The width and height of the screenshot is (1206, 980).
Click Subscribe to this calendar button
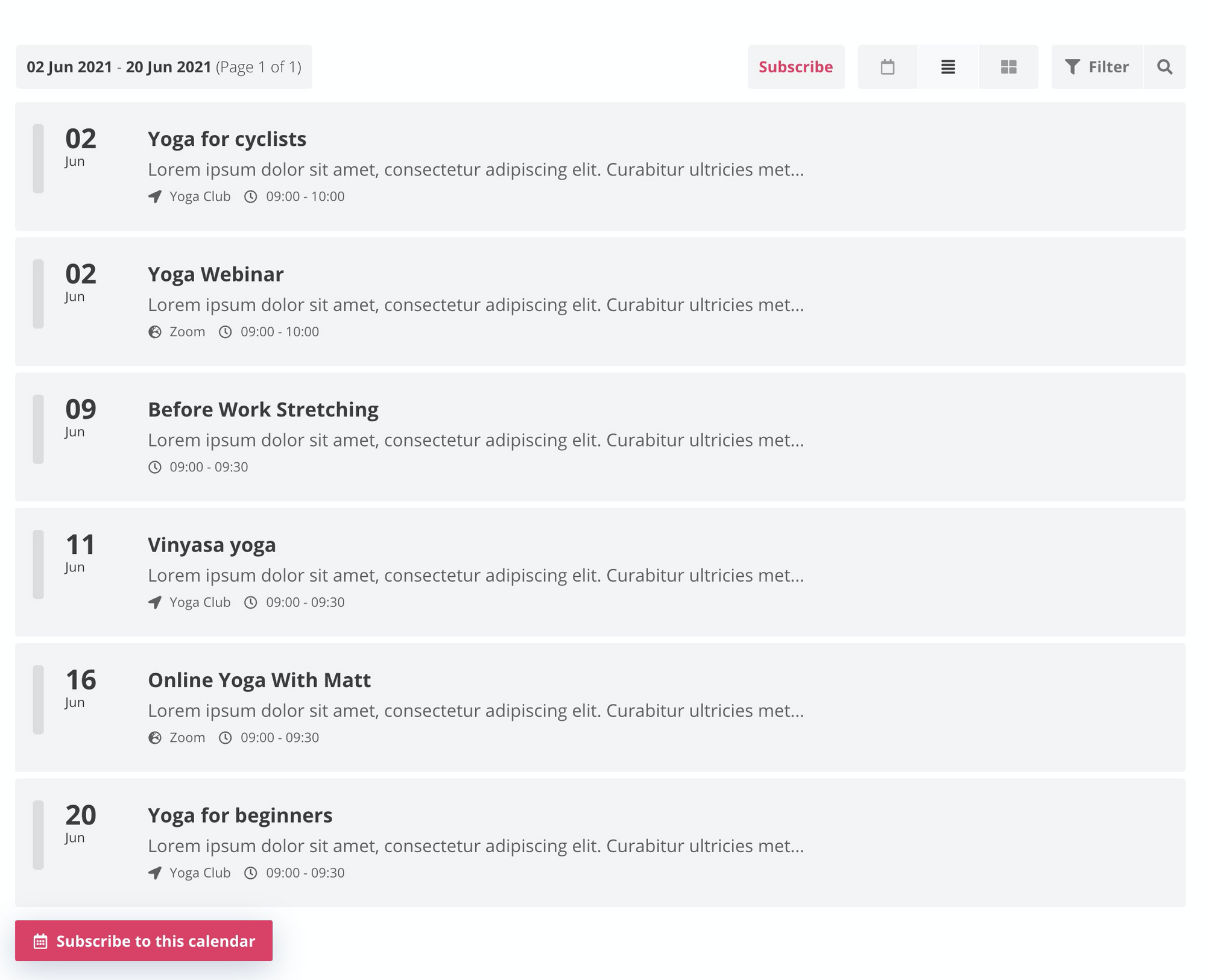(144, 941)
